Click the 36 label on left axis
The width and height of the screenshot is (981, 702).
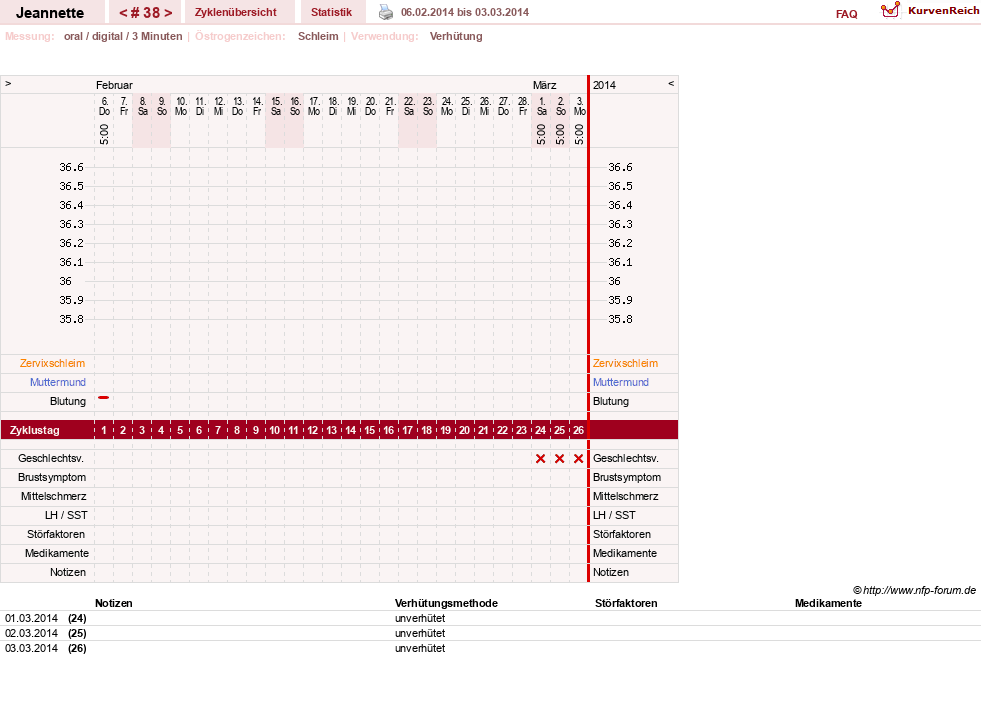point(66,281)
